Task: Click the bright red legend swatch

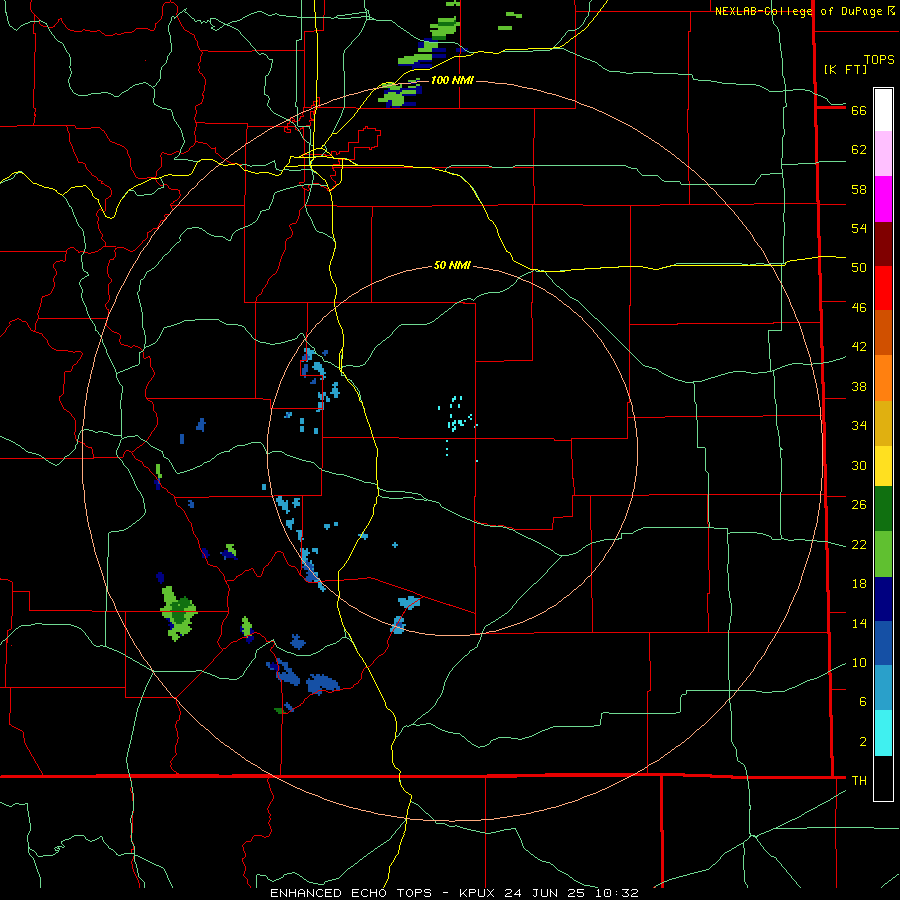Action: (883, 288)
